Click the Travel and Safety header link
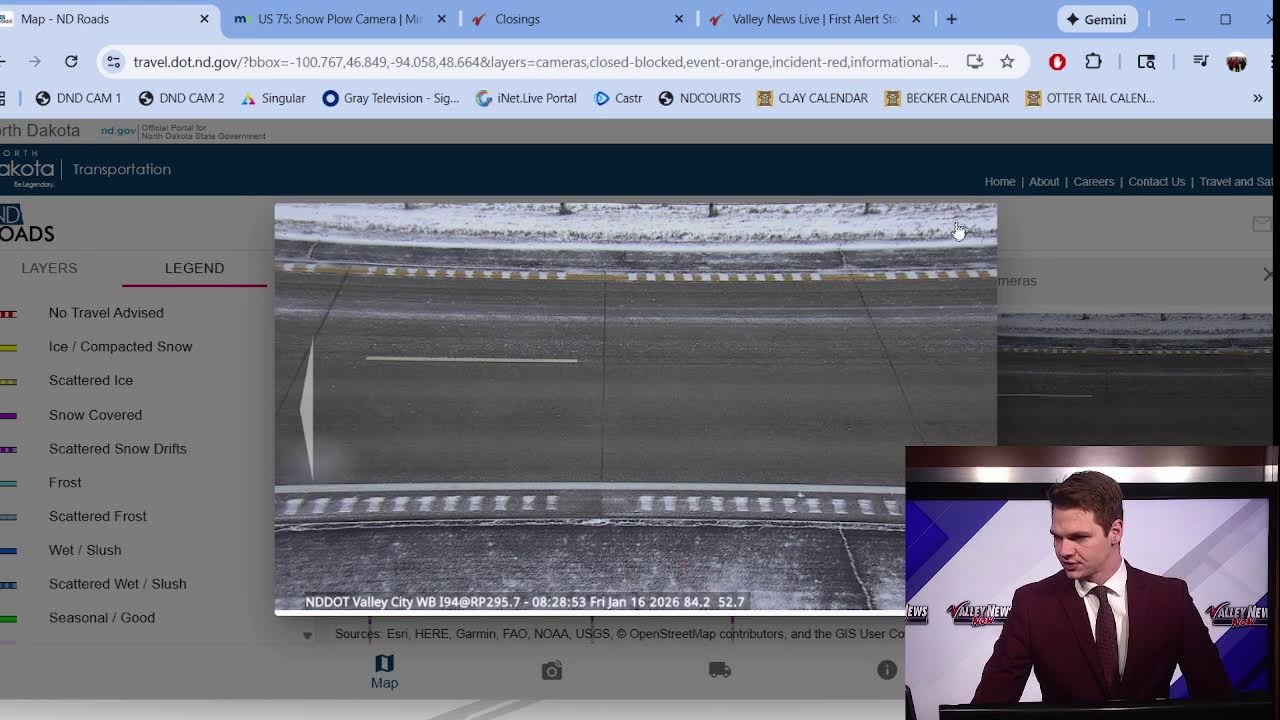This screenshot has width=1280, height=720. tap(1236, 181)
